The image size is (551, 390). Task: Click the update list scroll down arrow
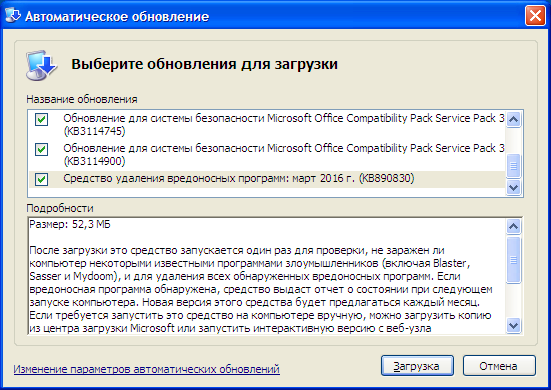pyautogui.click(x=513, y=187)
